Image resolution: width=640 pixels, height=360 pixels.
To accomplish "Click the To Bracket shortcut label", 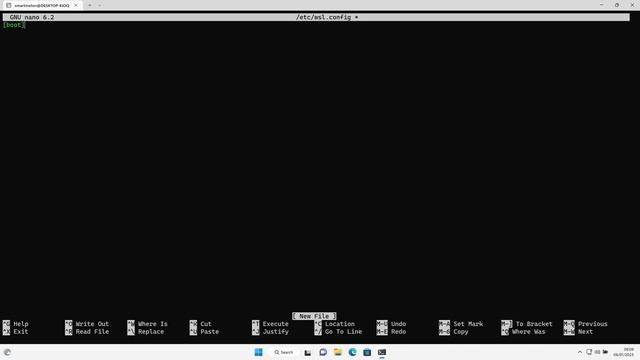I will (x=534, y=324).
